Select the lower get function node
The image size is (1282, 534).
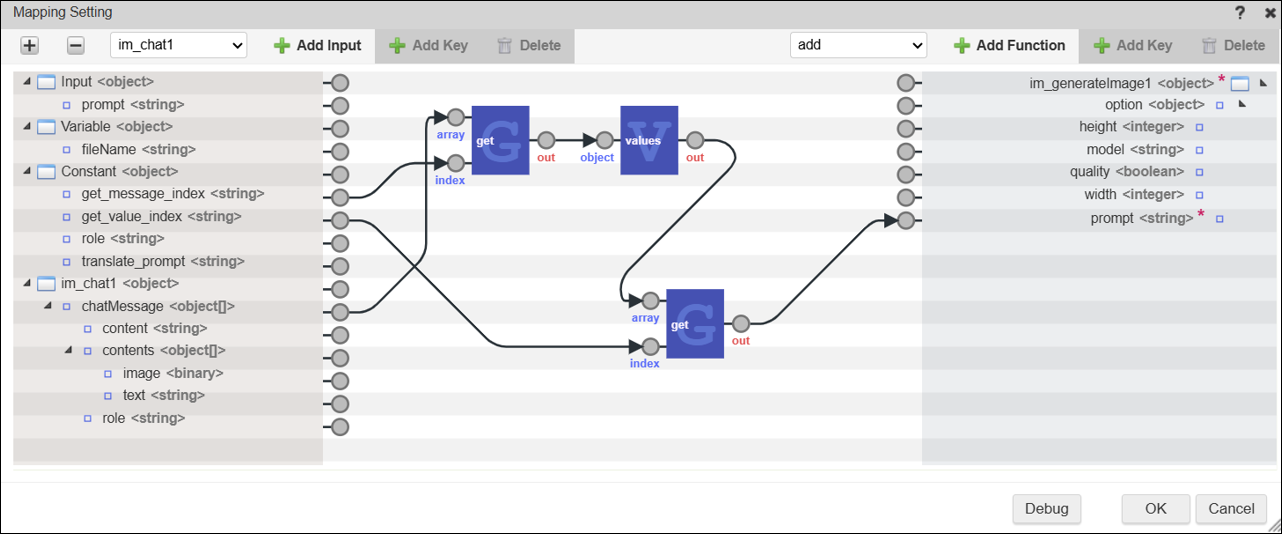pos(695,324)
